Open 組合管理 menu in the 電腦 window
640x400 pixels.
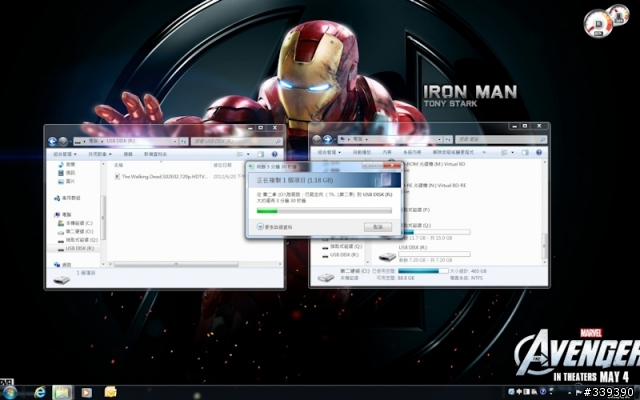pyautogui.click(x=329, y=152)
